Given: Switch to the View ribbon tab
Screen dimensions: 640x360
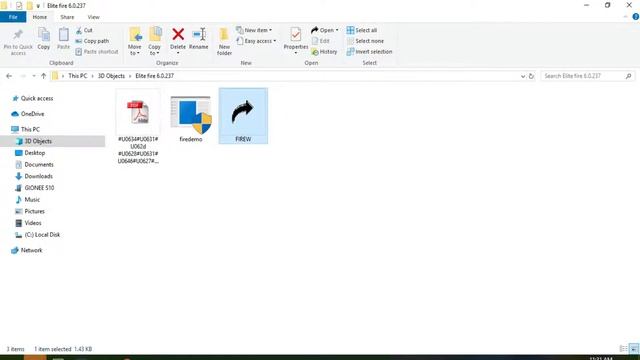Looking at the screenshot, I should [93, 17].
